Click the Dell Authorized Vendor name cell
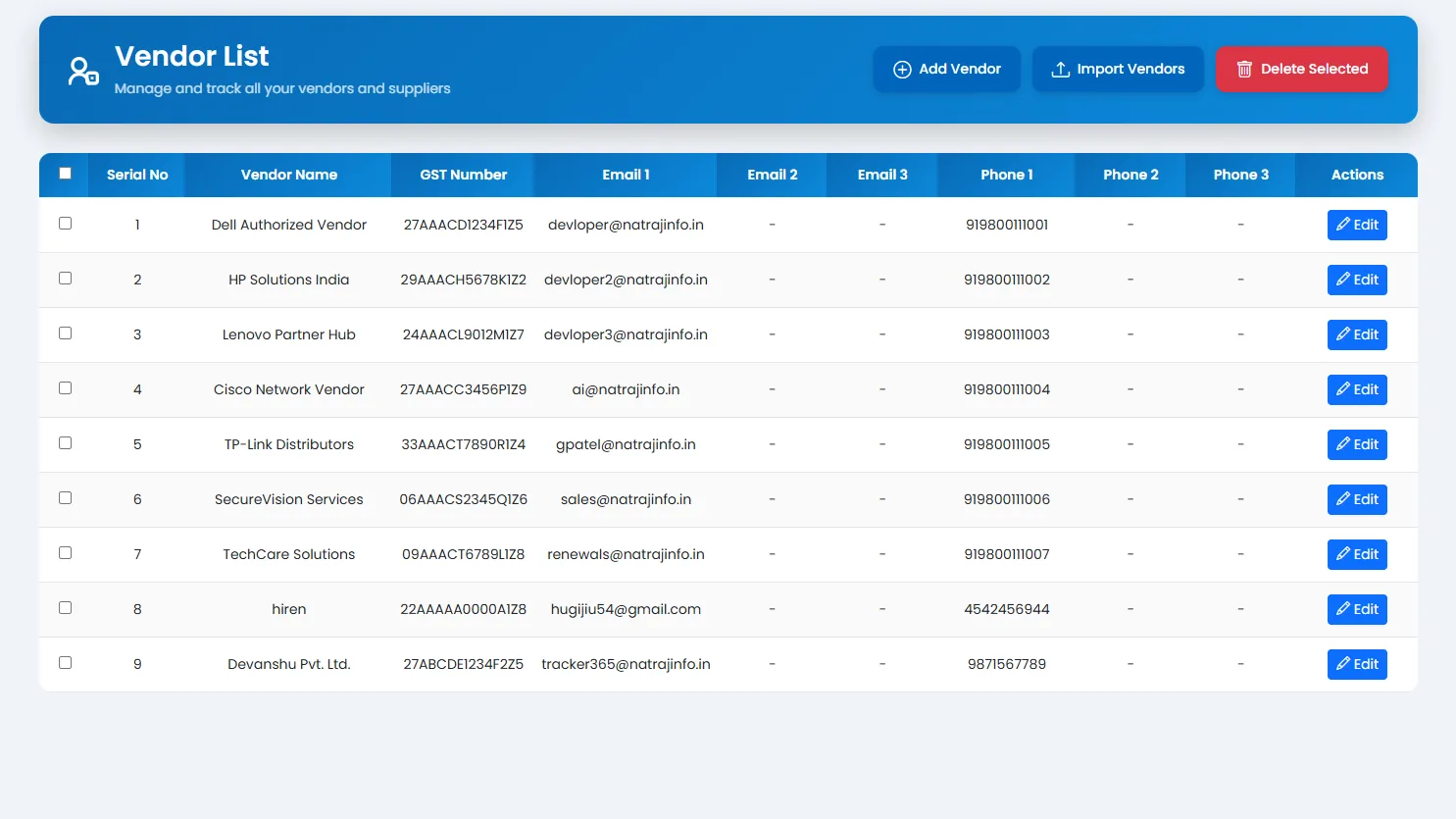The height and width of the screenshot is (819, 1456). pyautogui.click(x=289, y=225)
